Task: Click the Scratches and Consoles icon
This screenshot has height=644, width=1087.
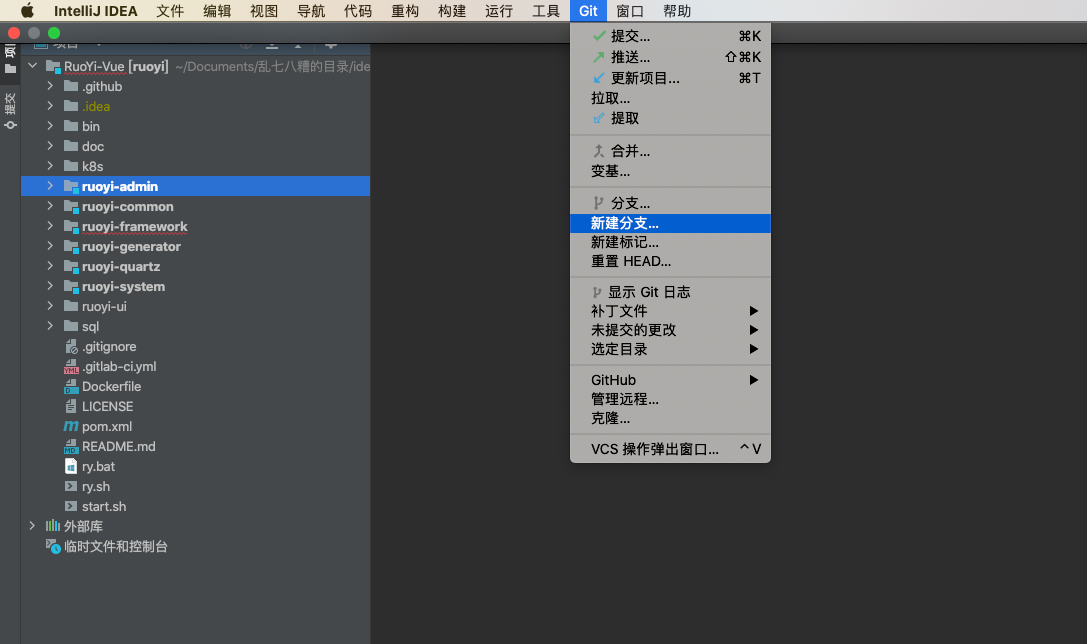Action: (x=53, y=546)
